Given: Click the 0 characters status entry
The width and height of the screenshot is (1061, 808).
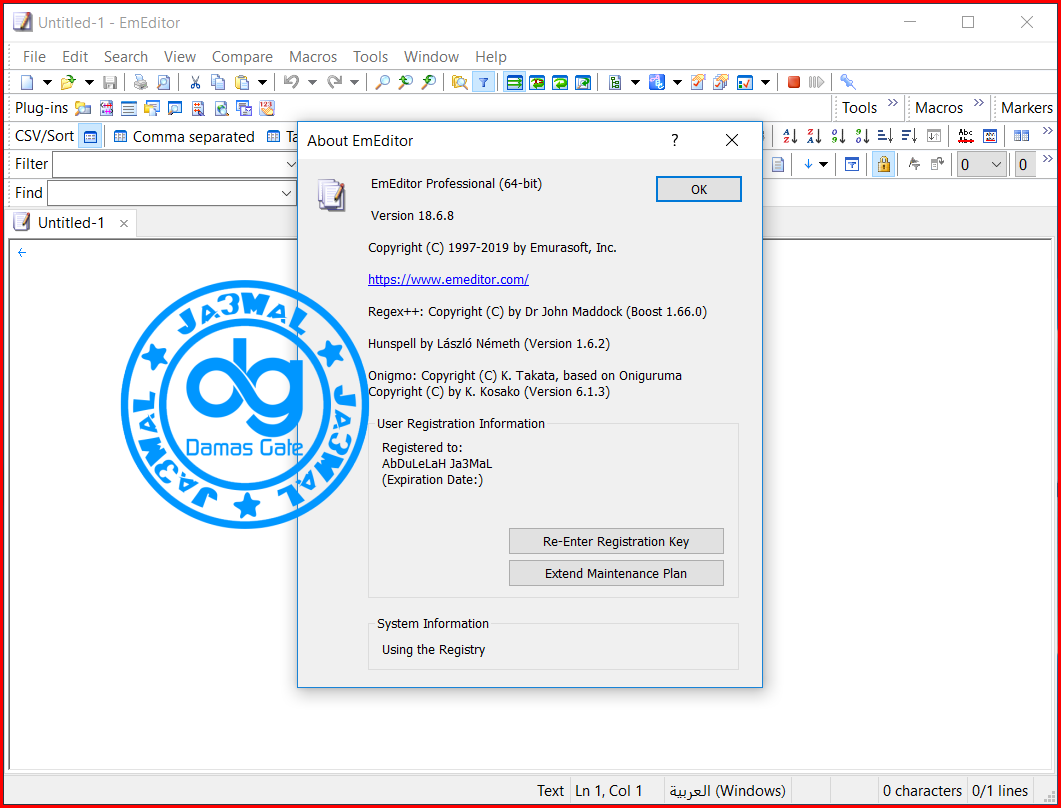Looking at the screenshot, I should click(x=922, y=790).
